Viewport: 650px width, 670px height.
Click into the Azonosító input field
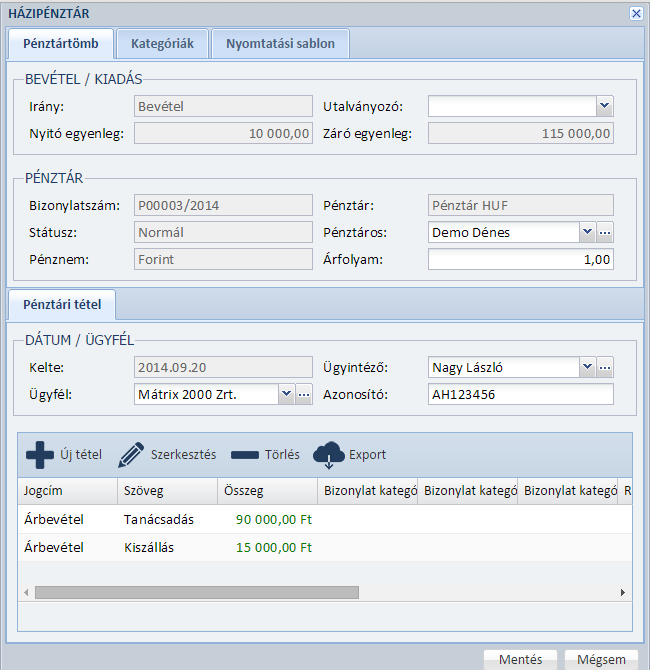click(x=520, y=394)
